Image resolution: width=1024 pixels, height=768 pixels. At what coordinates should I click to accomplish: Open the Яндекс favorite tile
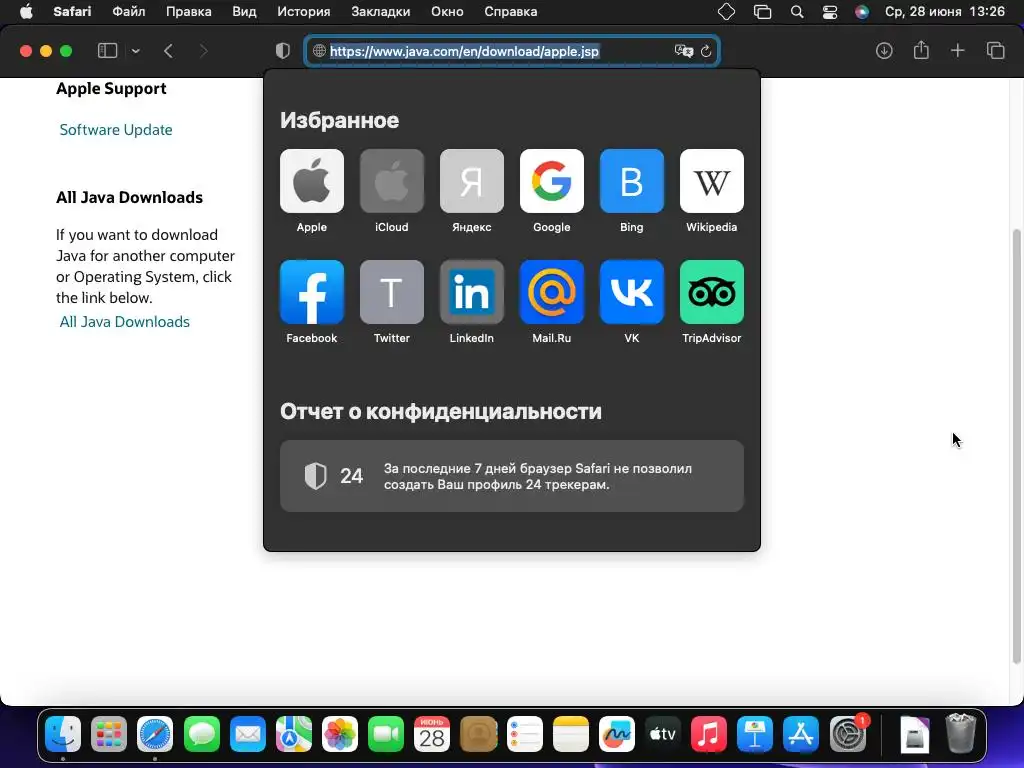[472, 181]
